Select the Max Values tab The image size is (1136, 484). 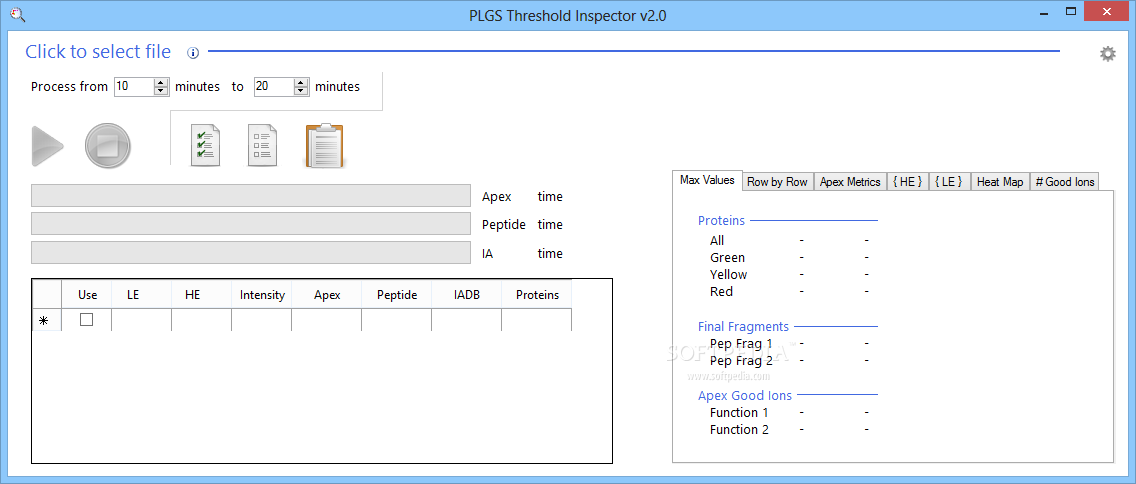tap(707, 180)
